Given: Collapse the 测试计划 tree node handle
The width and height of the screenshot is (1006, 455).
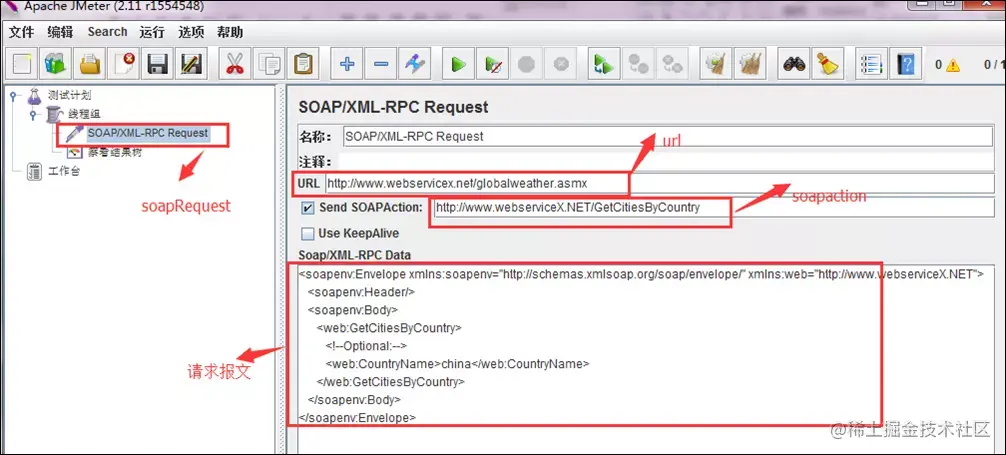Looking at the screenshot, I should point(13,96).
